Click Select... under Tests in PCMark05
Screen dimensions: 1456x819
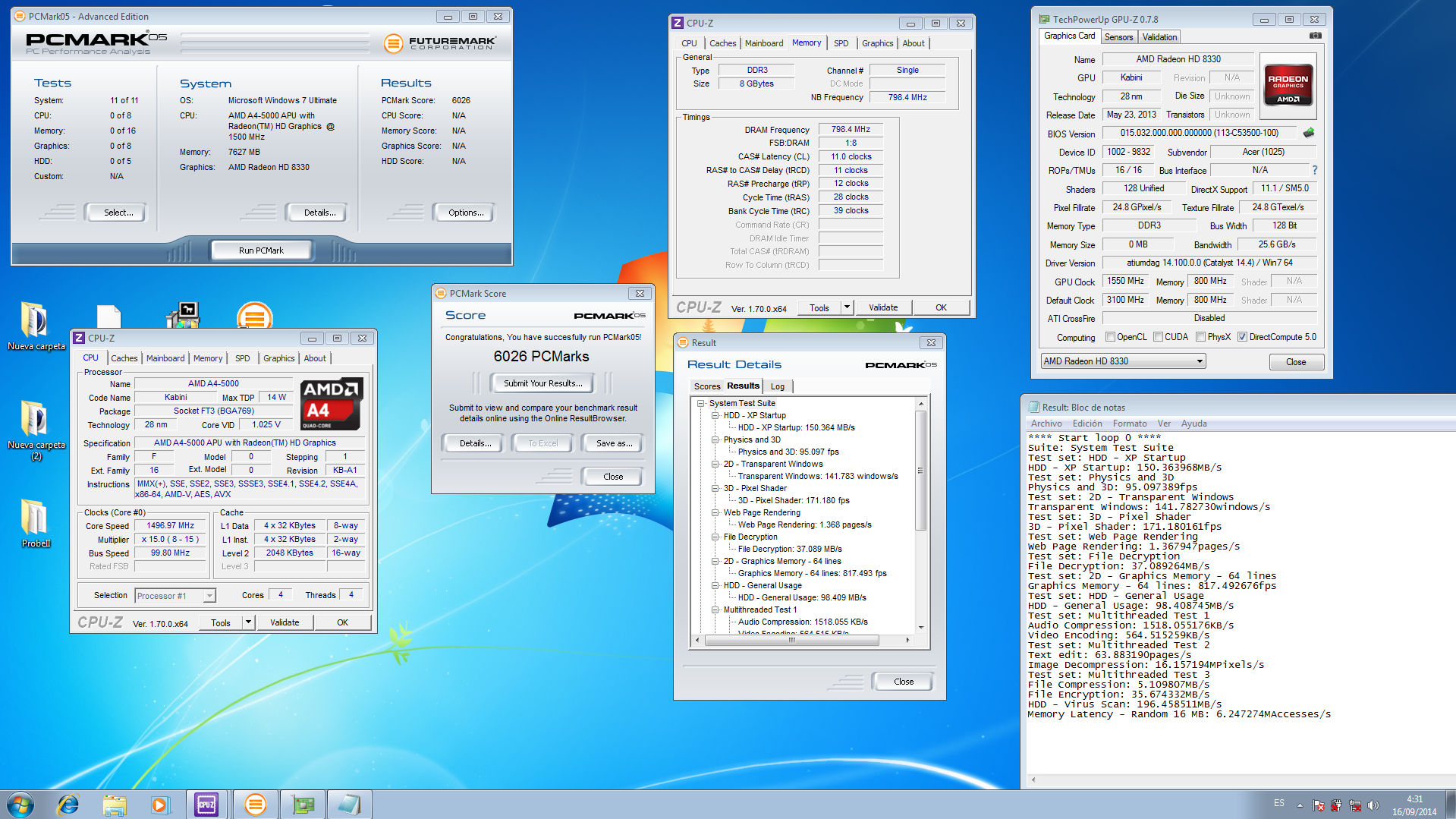click(118, 213)
